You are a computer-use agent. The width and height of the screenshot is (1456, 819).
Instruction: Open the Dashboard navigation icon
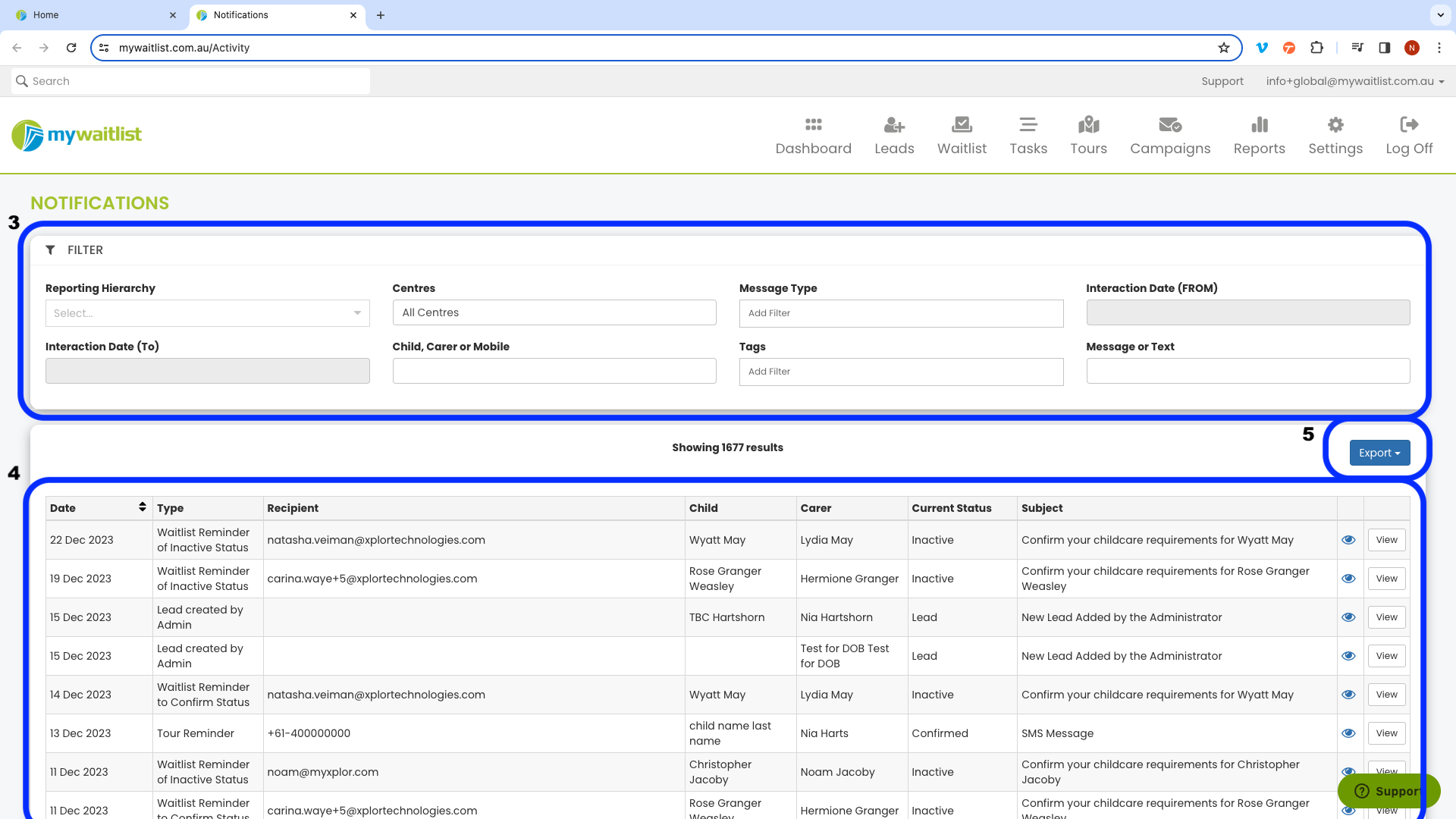point(813,125)
